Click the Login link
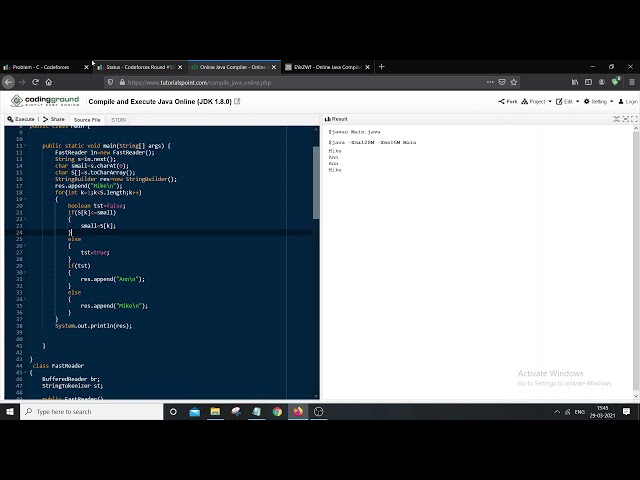This screenshot has width=640, height=480. (628, 101)
